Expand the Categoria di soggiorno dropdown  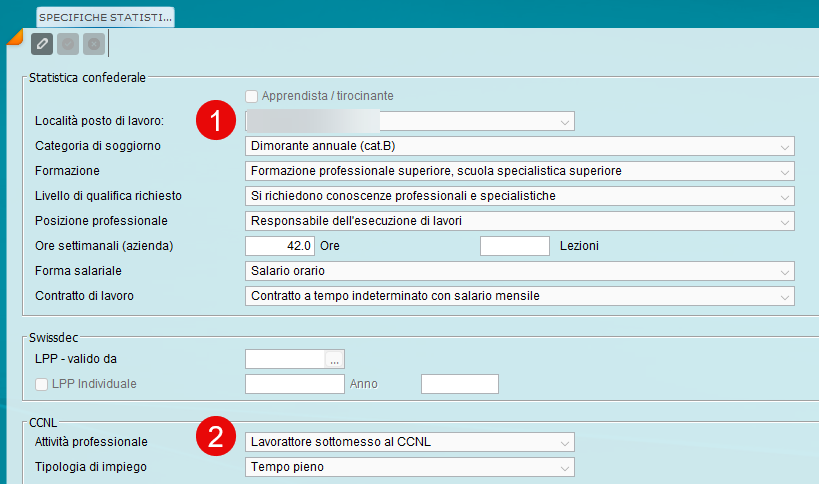pos(784,146)
